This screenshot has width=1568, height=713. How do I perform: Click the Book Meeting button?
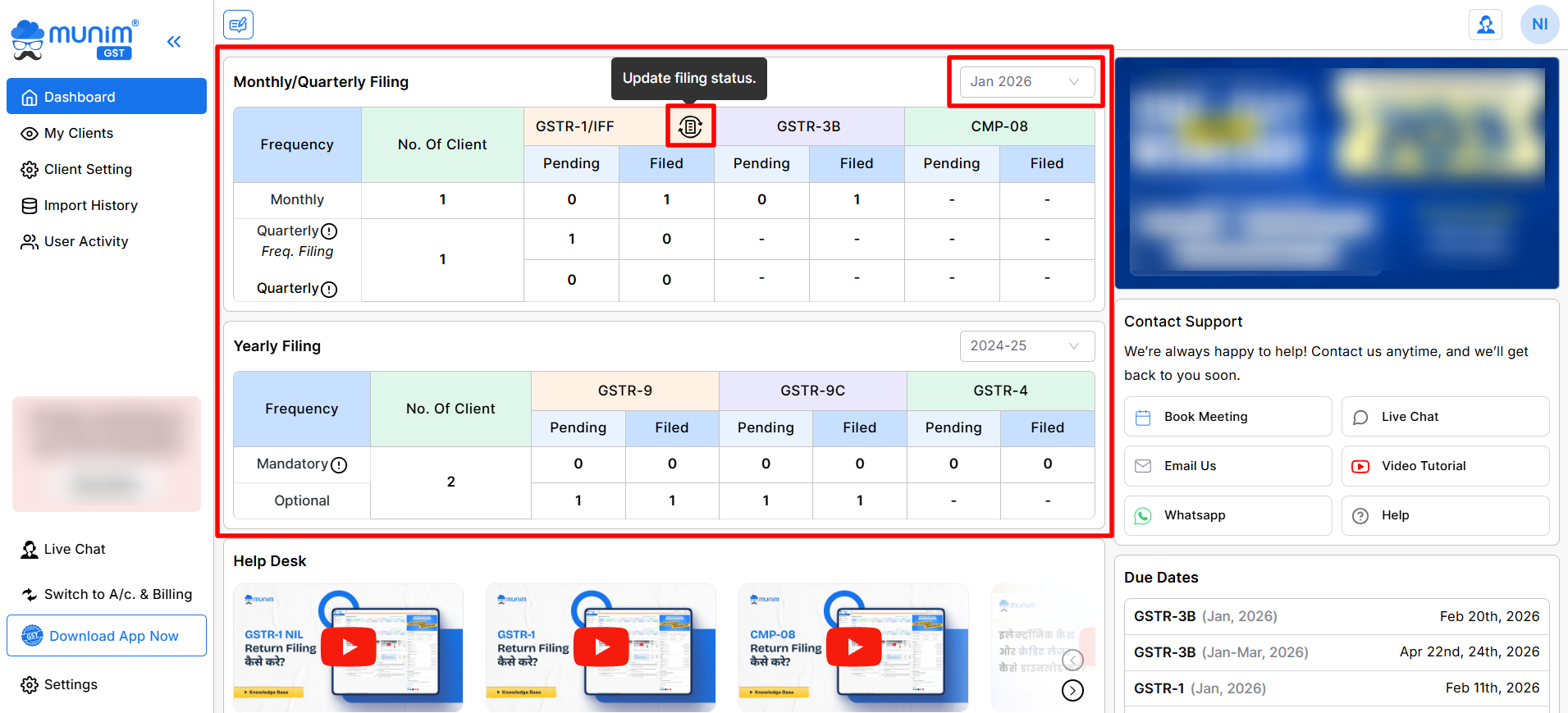click(x=1227, y=417)
